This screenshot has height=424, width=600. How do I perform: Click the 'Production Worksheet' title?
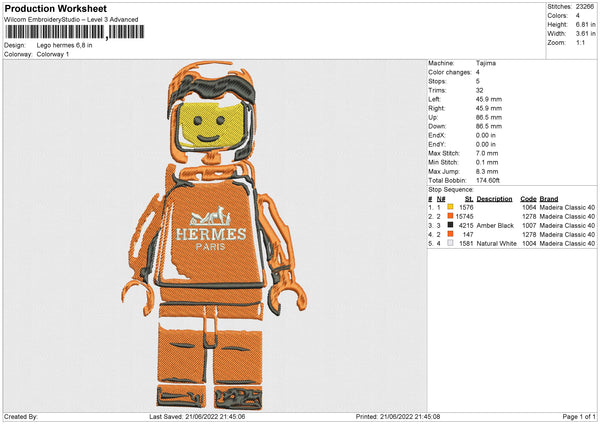[x=56, y=8]
